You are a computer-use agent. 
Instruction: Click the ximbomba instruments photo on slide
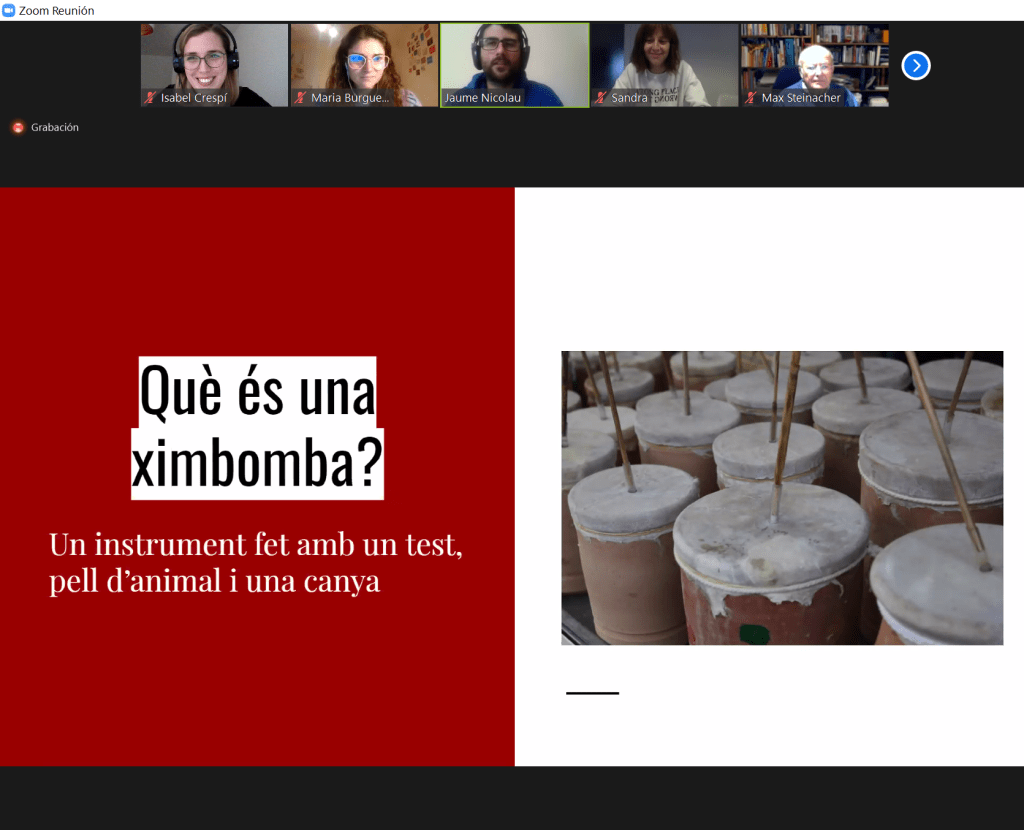click(x=781, y=497)
